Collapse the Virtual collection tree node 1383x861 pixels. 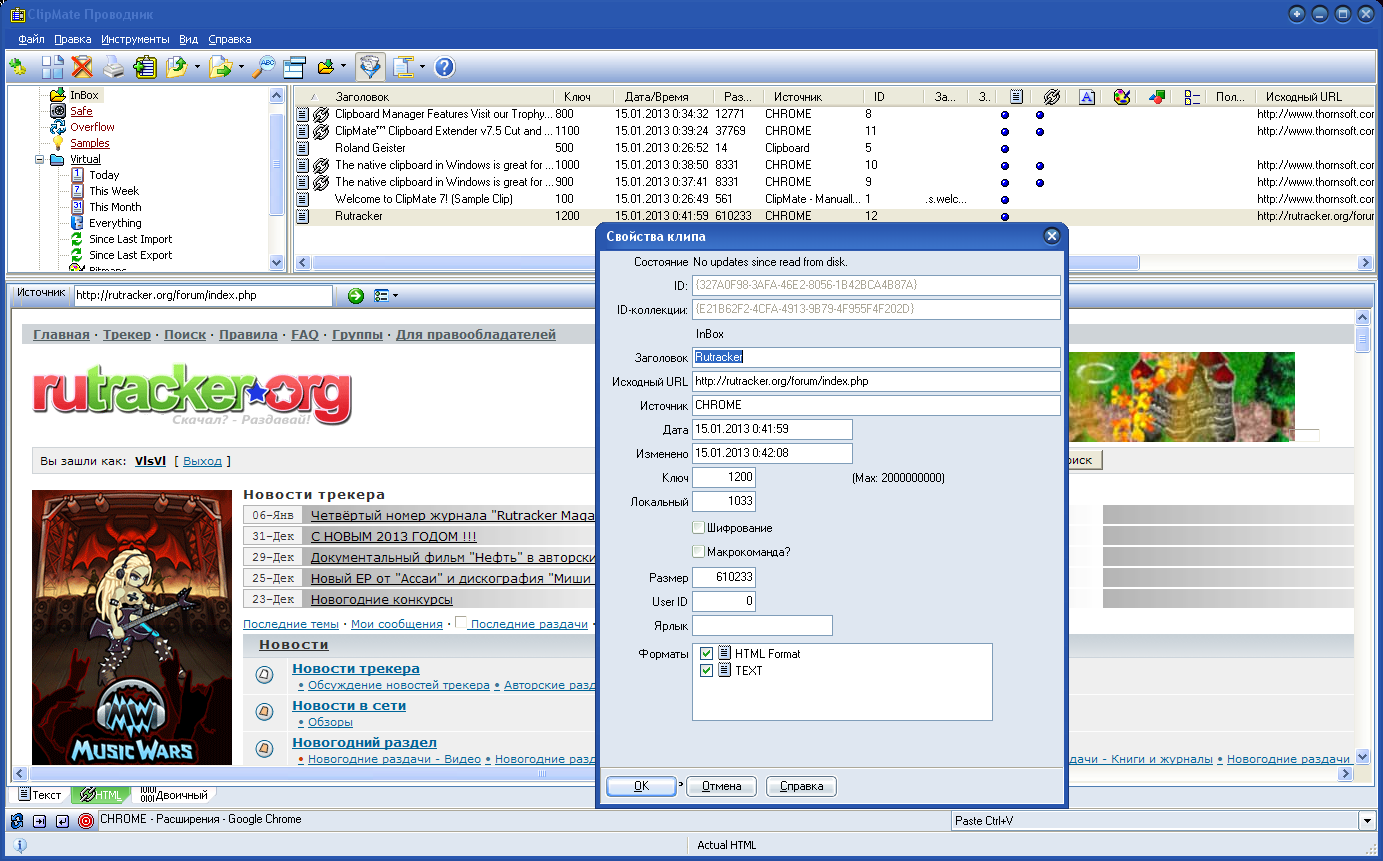(40, 159)
